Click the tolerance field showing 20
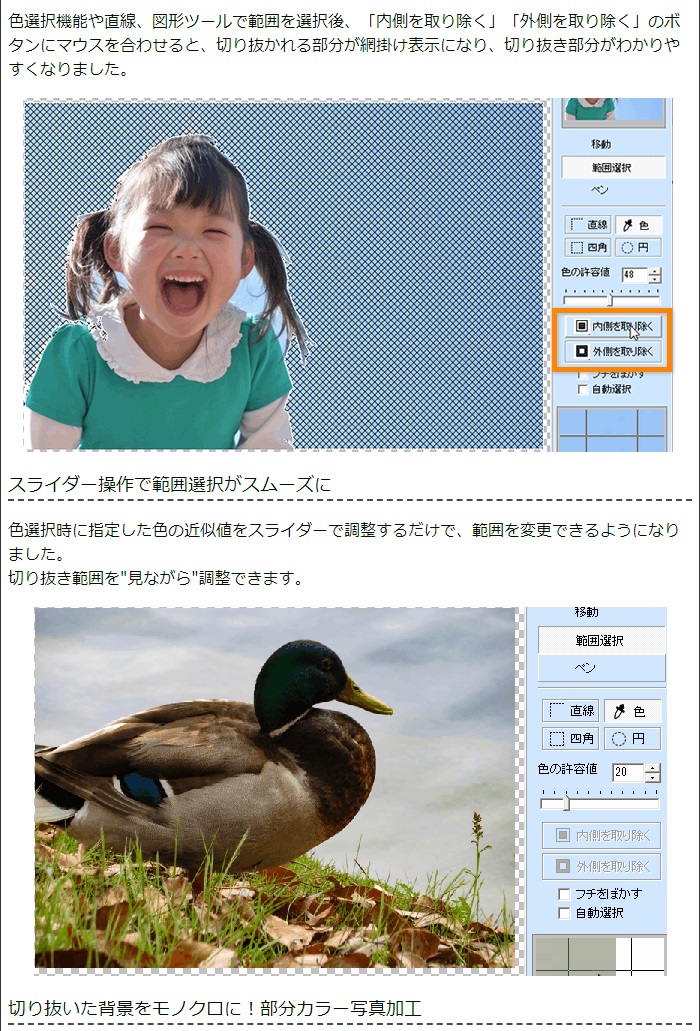700x1031 pixels. pyautogui.click(x=628, y=773)
